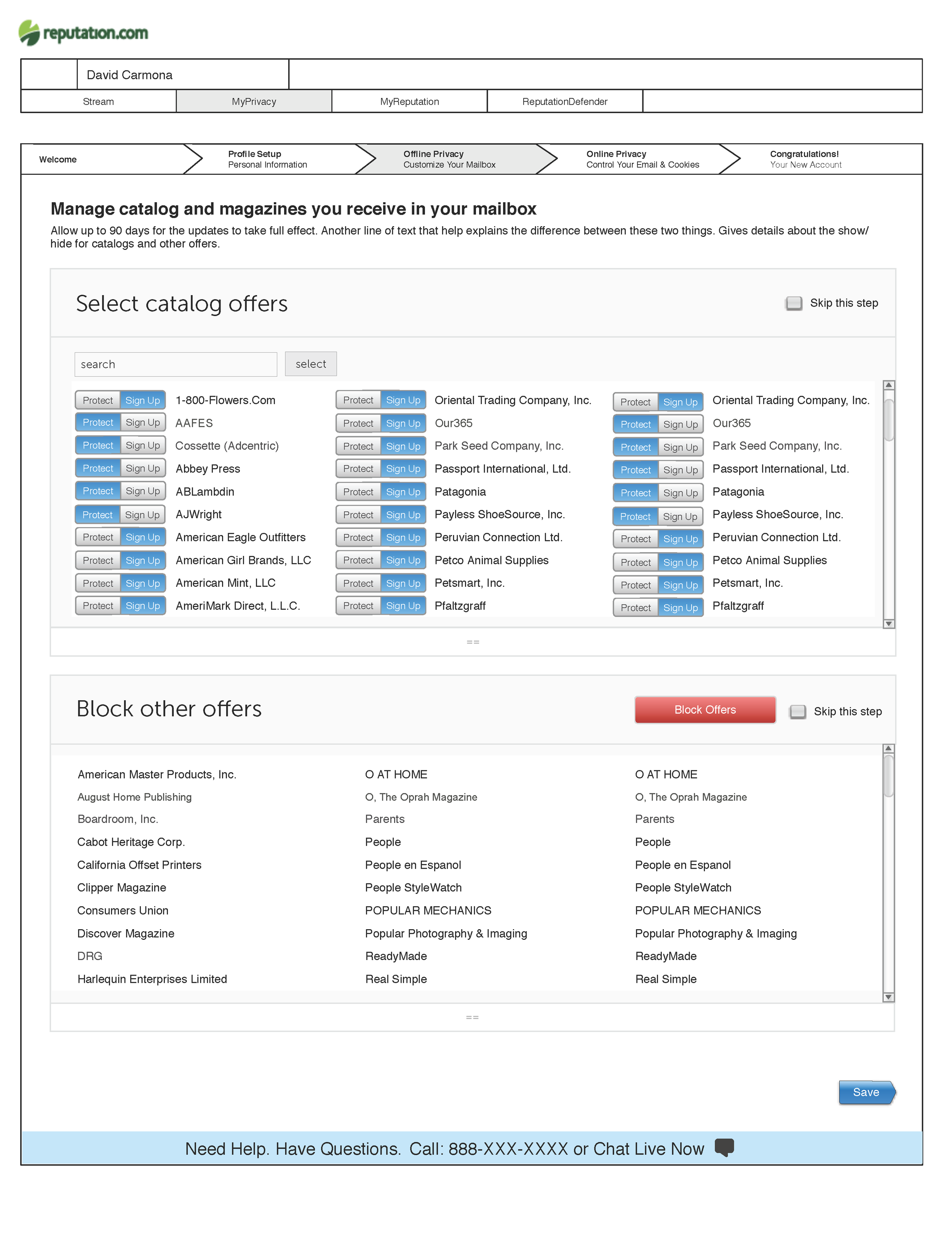This screenshot has height=1238, width=952.
Task: Open the ReputationDefender tab
Action: pos(565,101)
